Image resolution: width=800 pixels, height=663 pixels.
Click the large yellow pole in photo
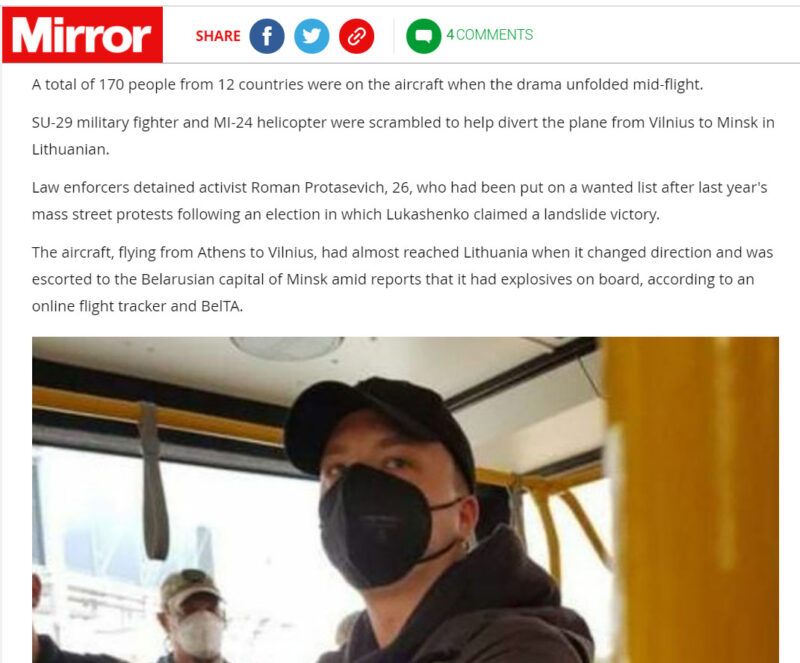click(x=691, y=500)
